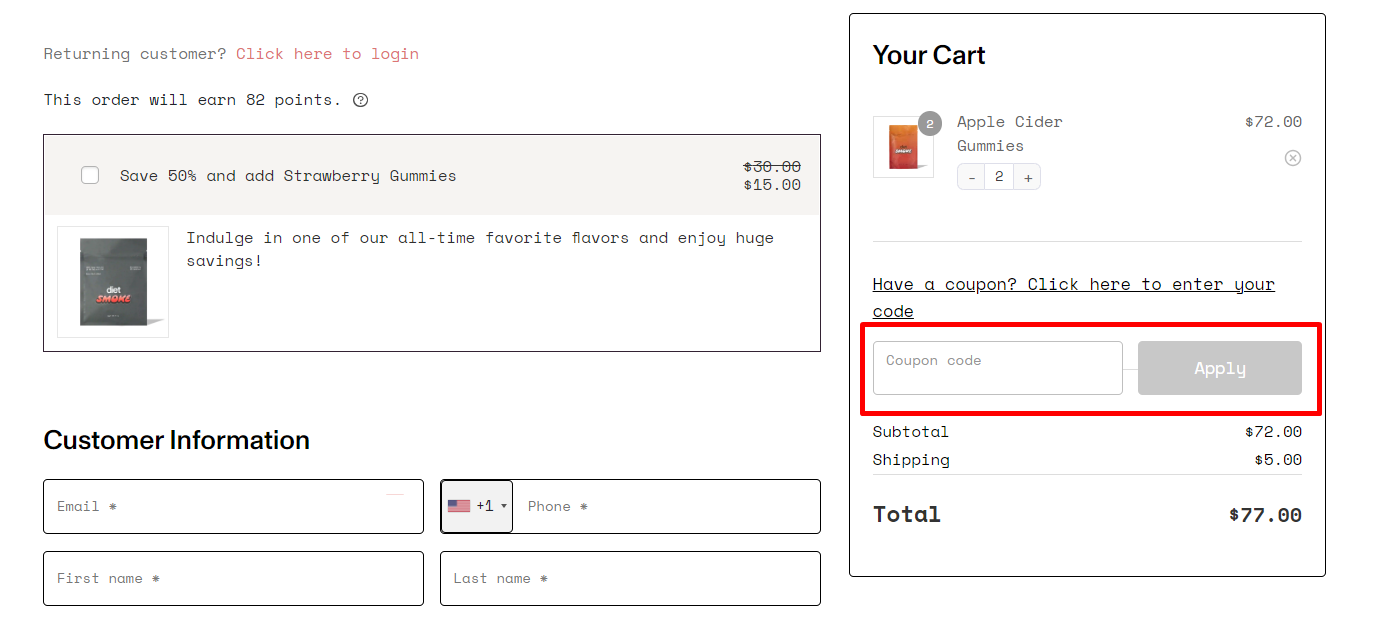This screenshot has height=617, width=1376.
Task: Open the 'Have a coupon?' link
Action: point(1074,298)
